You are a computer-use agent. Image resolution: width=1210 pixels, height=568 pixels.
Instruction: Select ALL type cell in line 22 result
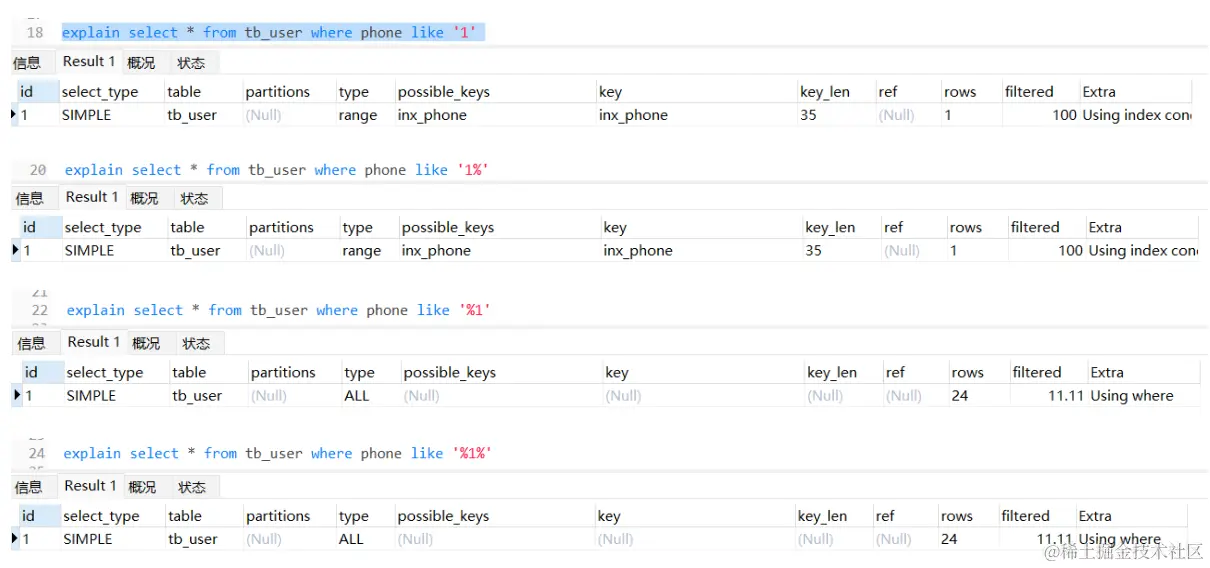point(357,395)
